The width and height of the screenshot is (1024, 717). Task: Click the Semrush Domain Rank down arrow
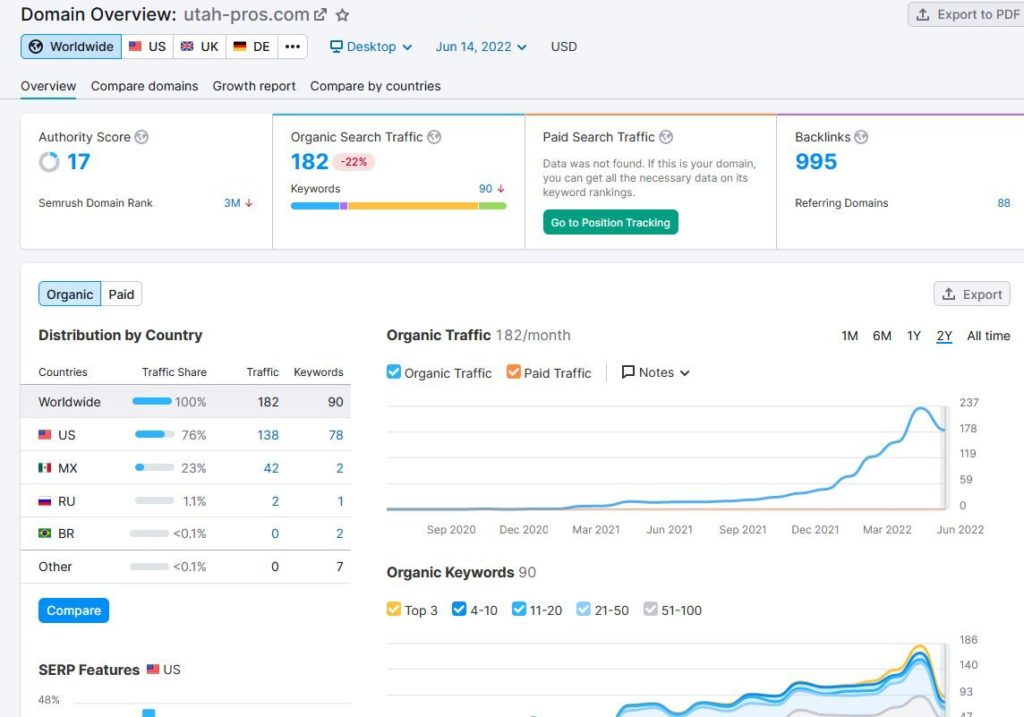249,203
